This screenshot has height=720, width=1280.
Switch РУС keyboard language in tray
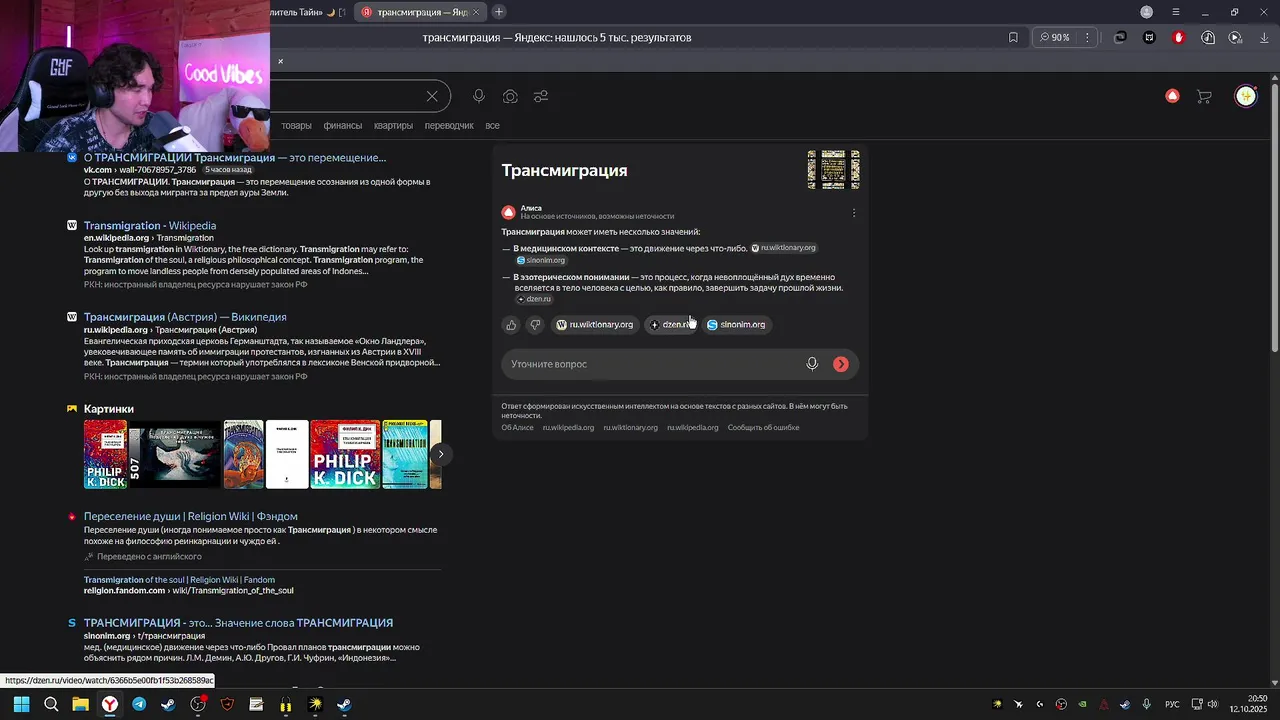click(1172, 704)
